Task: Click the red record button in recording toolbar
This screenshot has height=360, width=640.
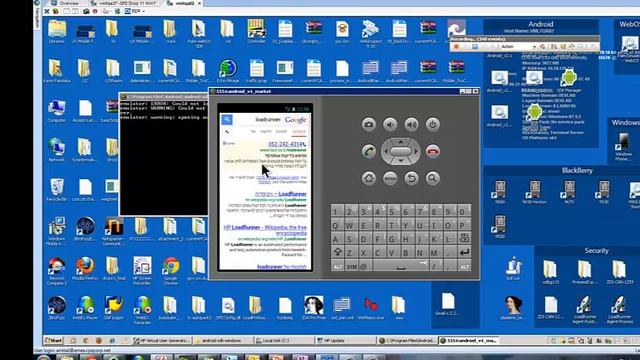Action: pyautogui.click(x=456, y=47)
